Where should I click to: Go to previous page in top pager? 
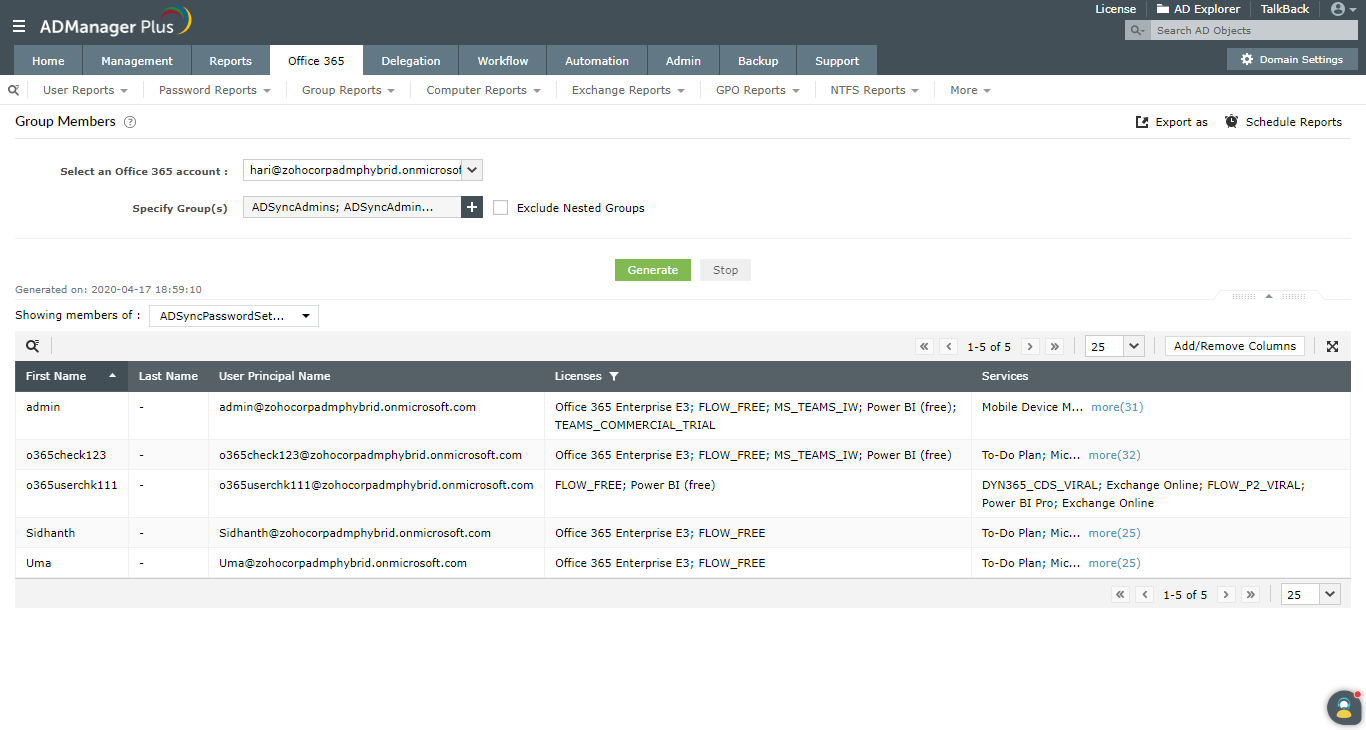(x=950, y=347)
